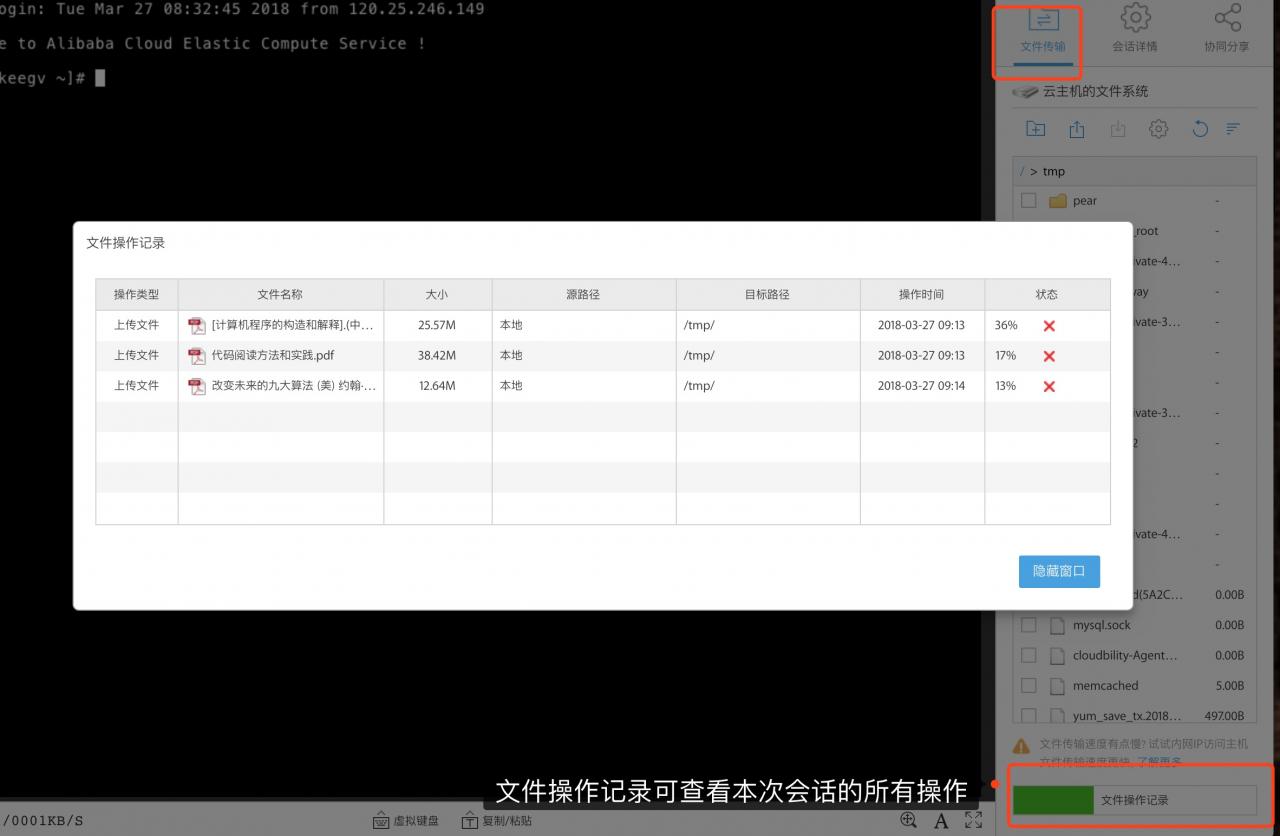Click the PDF icon of 计算机程序的构造和解释 row
Image resolution: width=1280 pixels, height=836 pixels.
[197, 326]
